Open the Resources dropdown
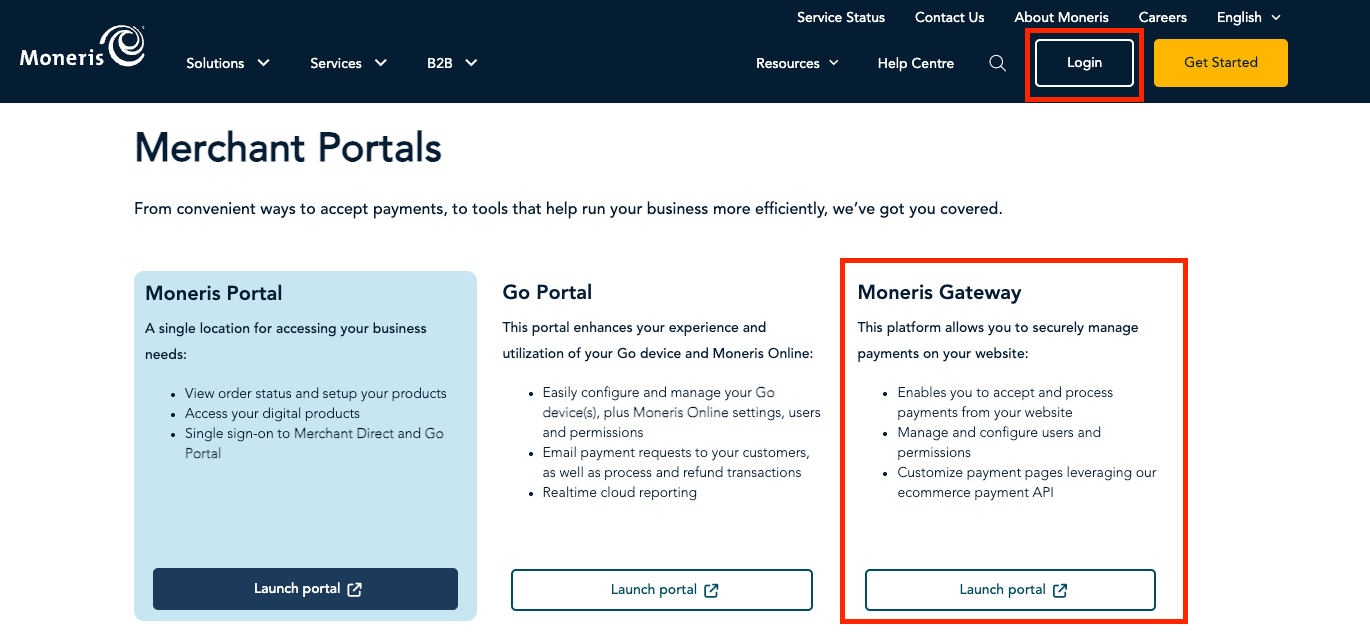The image size is (1370, 636). point(797,63)
